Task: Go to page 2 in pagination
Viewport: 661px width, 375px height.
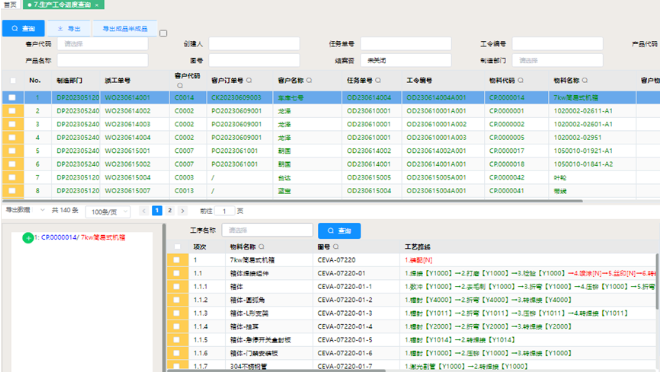Action: coord(169,210)
